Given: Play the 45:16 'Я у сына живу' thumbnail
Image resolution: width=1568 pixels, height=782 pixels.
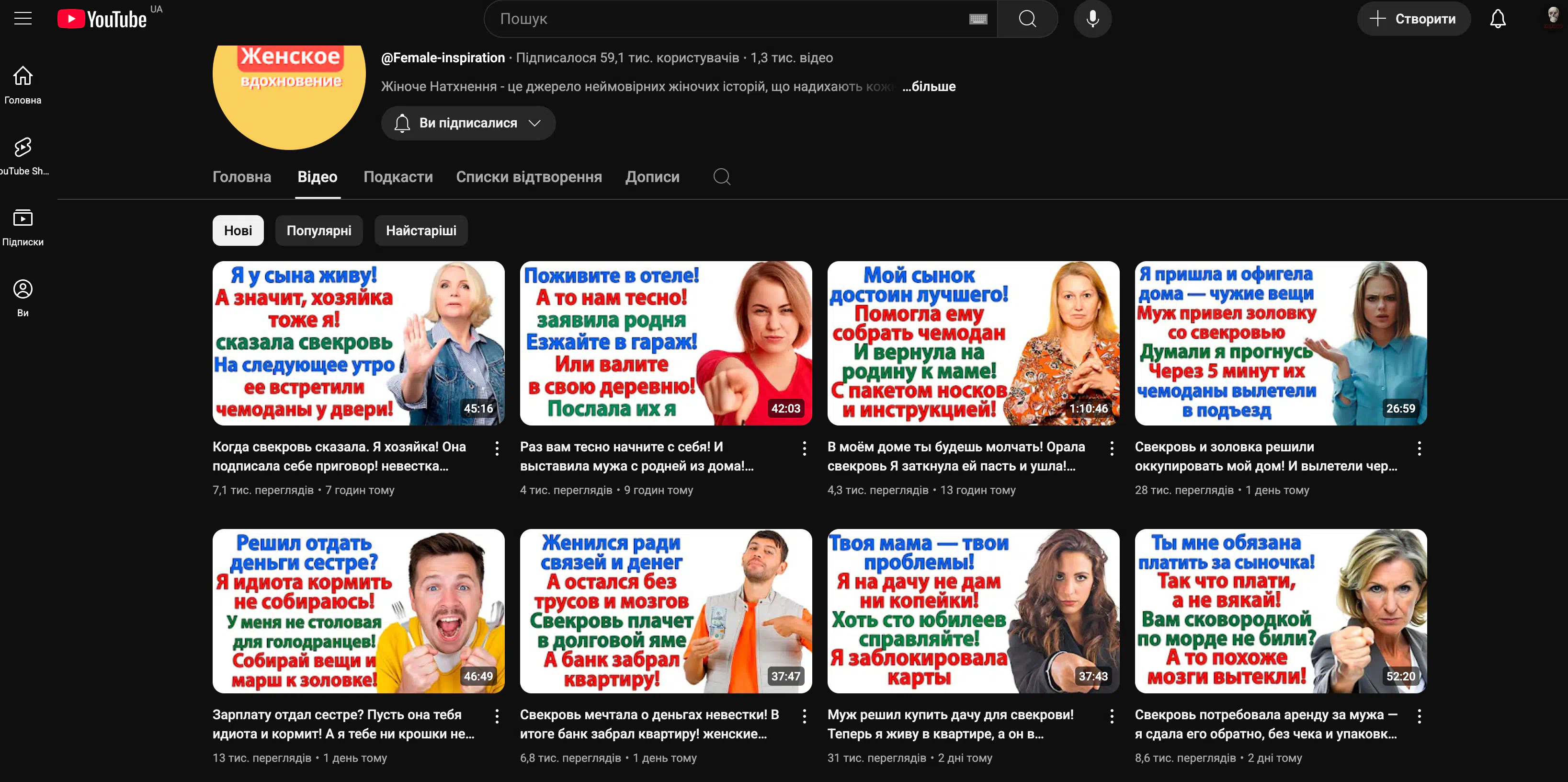Looking at the screenshot, I should click(x=359, y=344).
